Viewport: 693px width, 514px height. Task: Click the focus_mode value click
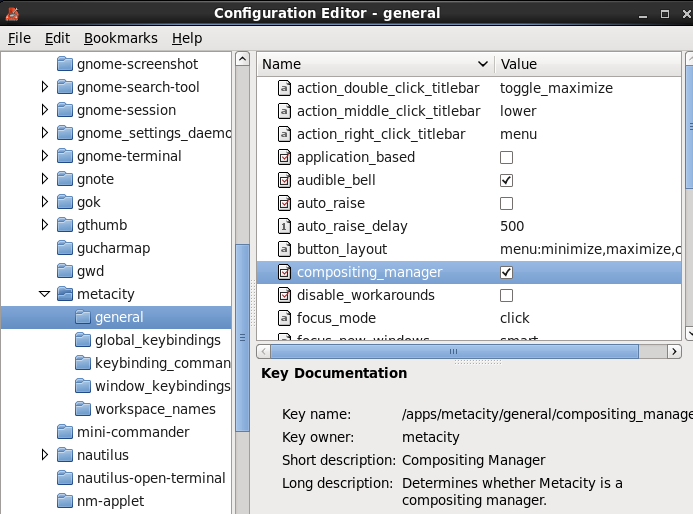(514, 318)
